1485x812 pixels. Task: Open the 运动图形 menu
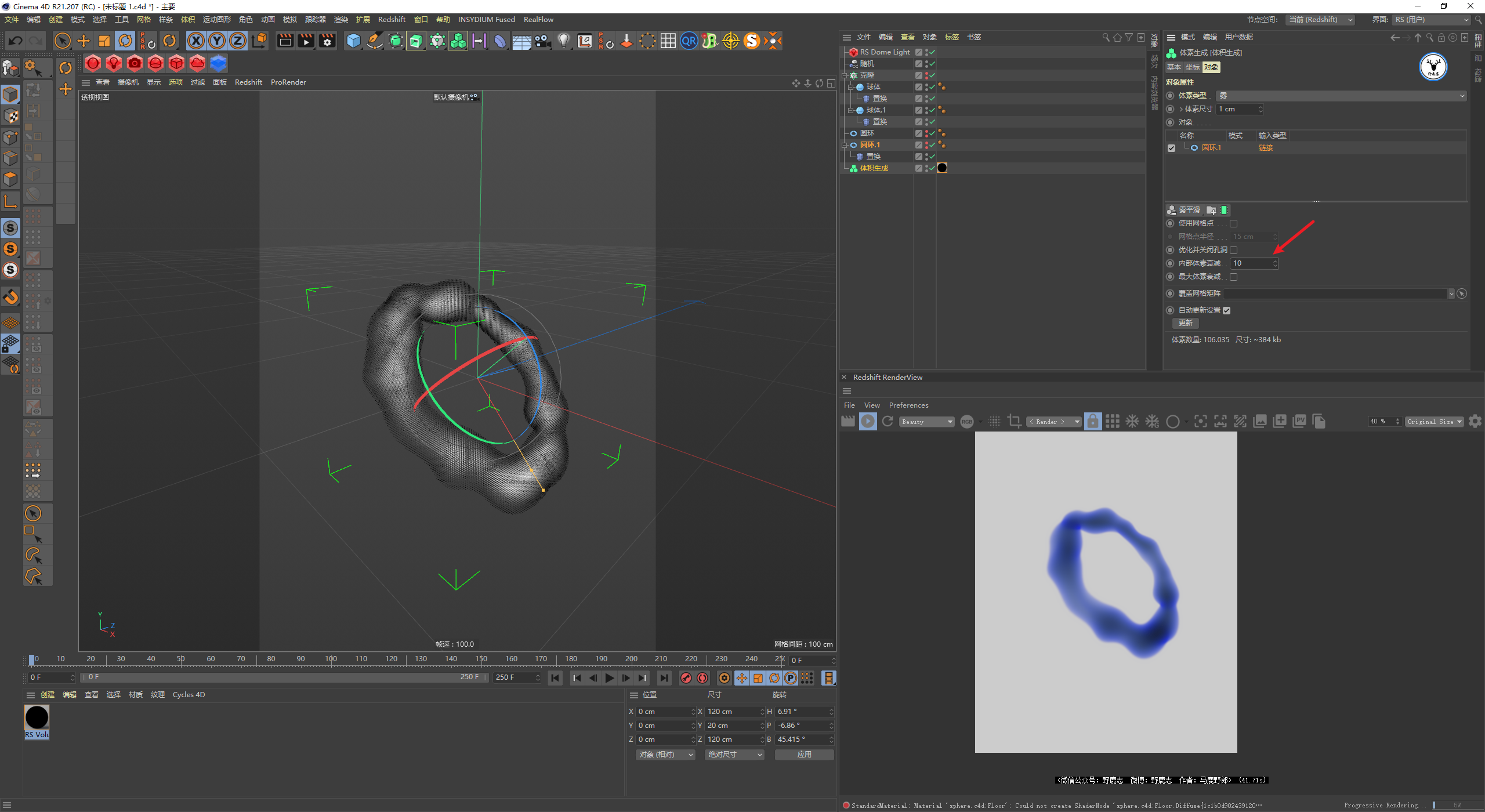click(216, 19)
